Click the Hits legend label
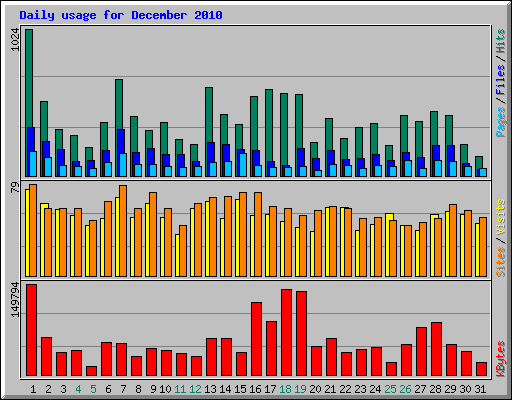 coord(501,41)
